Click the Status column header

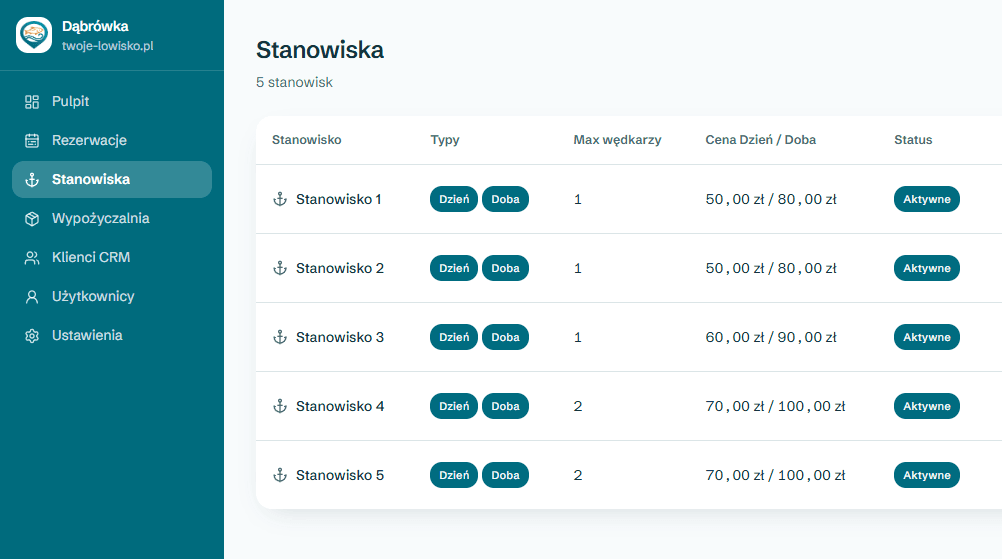point(913,140)
